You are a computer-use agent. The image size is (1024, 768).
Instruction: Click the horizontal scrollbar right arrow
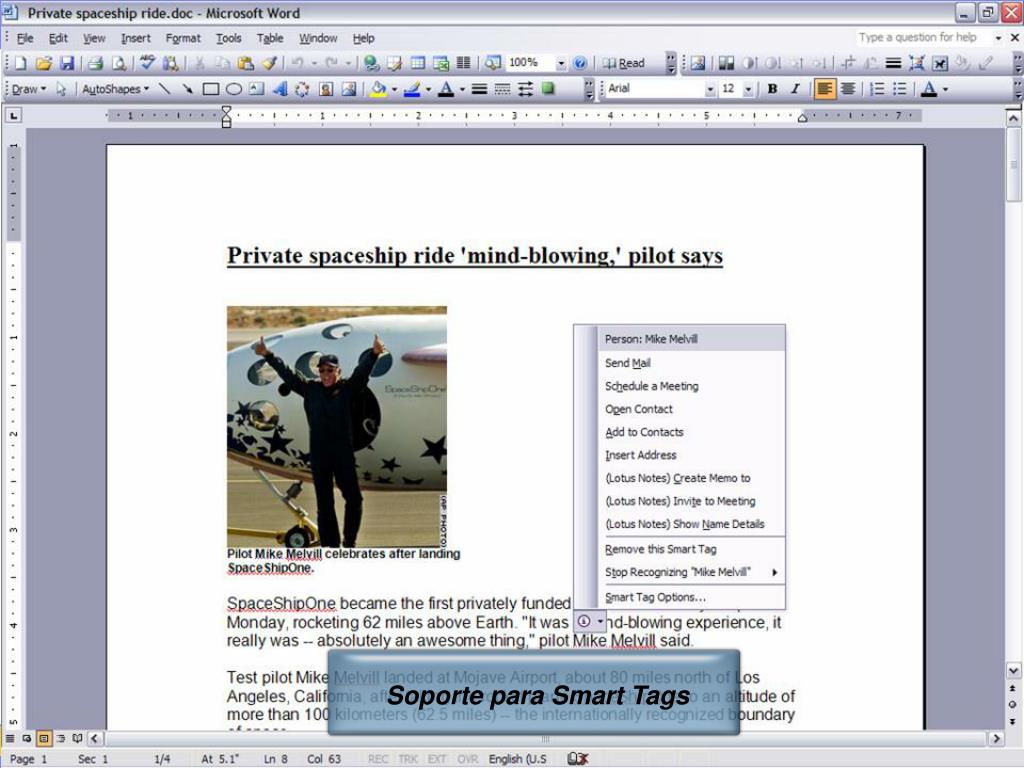pos(996,739)
